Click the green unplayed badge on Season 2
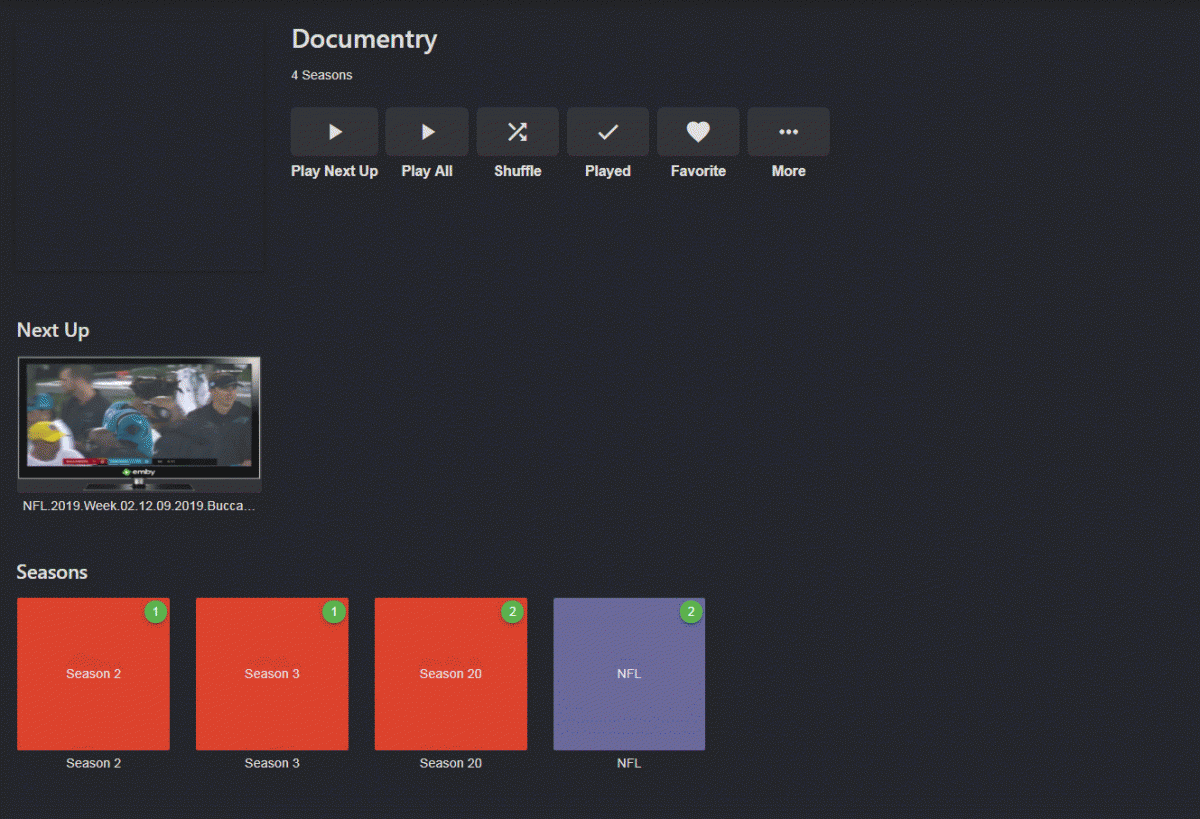1200x819 pixels. point(156,611)
